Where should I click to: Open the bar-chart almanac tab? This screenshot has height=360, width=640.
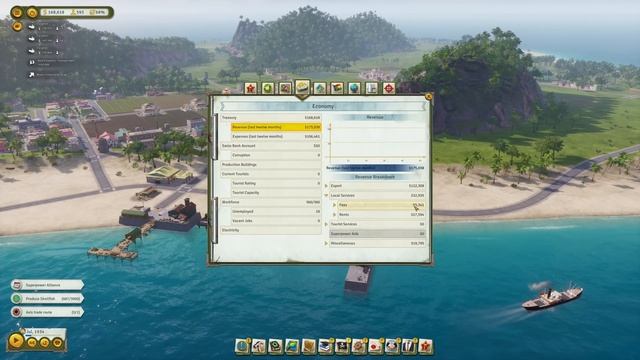point(371,88)
